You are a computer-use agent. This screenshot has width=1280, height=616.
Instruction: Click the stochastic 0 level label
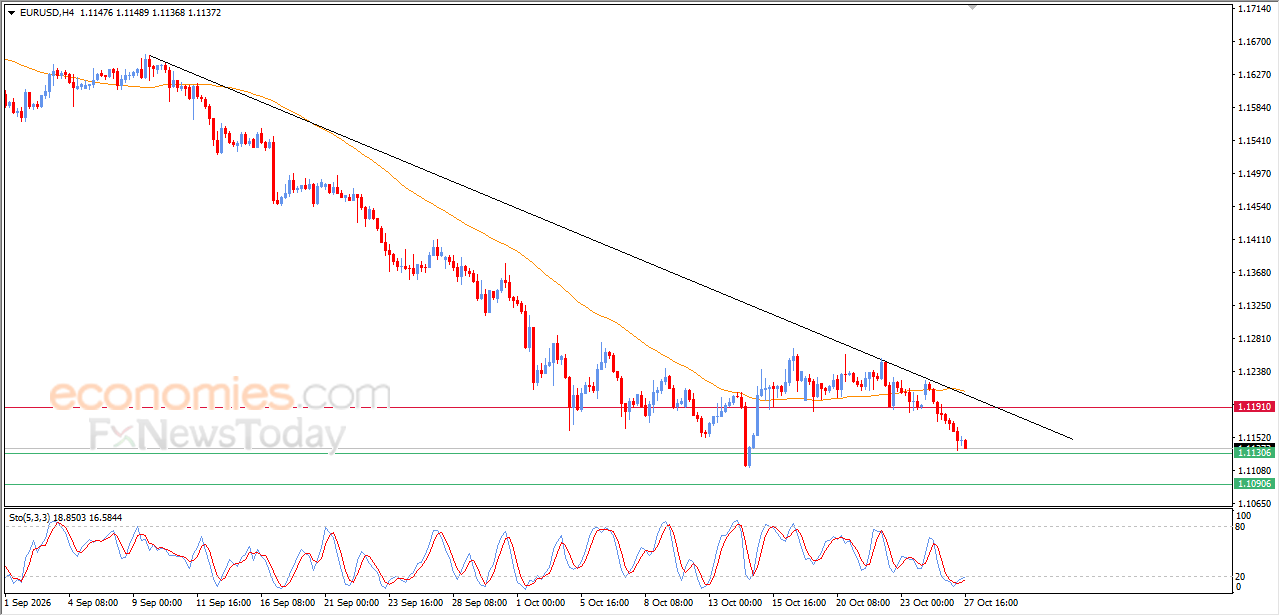click(x=1239, y=587)
